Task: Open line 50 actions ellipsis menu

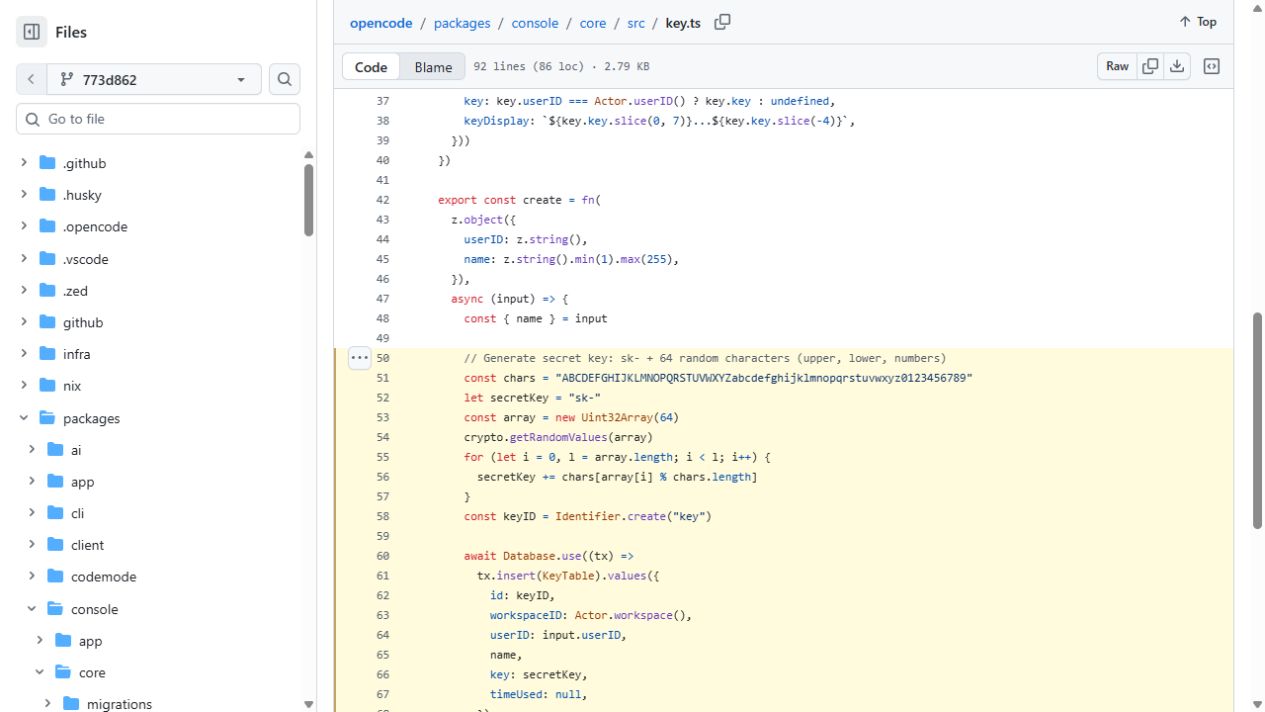Action: (359, 358)
